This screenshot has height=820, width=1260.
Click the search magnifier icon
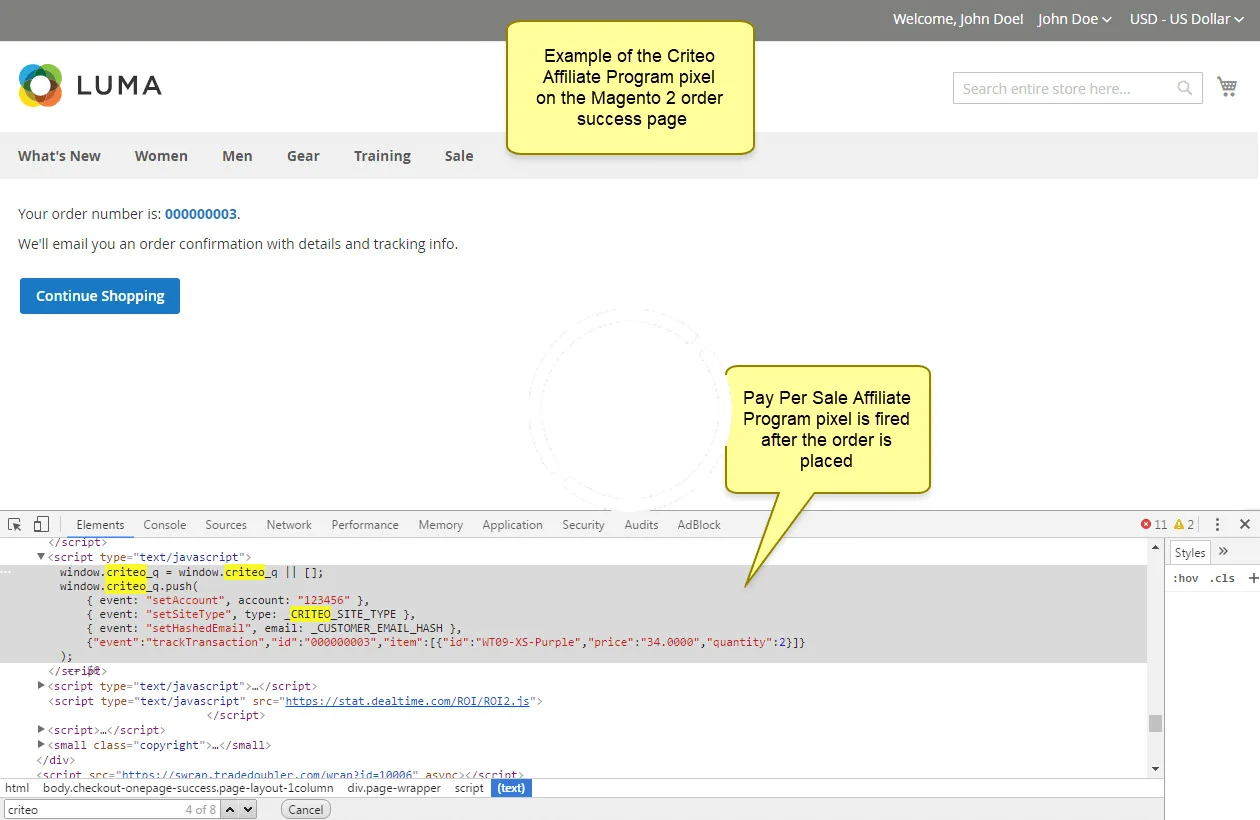point(1185,88)
